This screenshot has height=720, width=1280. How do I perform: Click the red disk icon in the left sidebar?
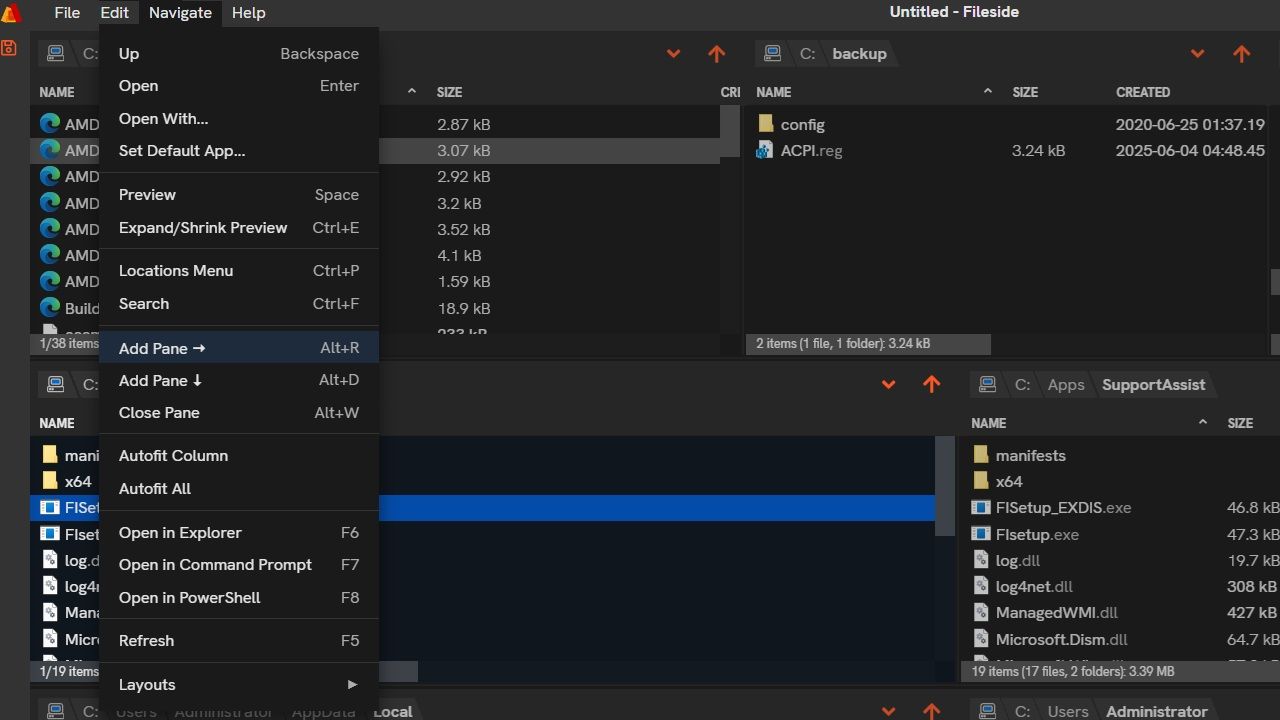tap(9, 46)
